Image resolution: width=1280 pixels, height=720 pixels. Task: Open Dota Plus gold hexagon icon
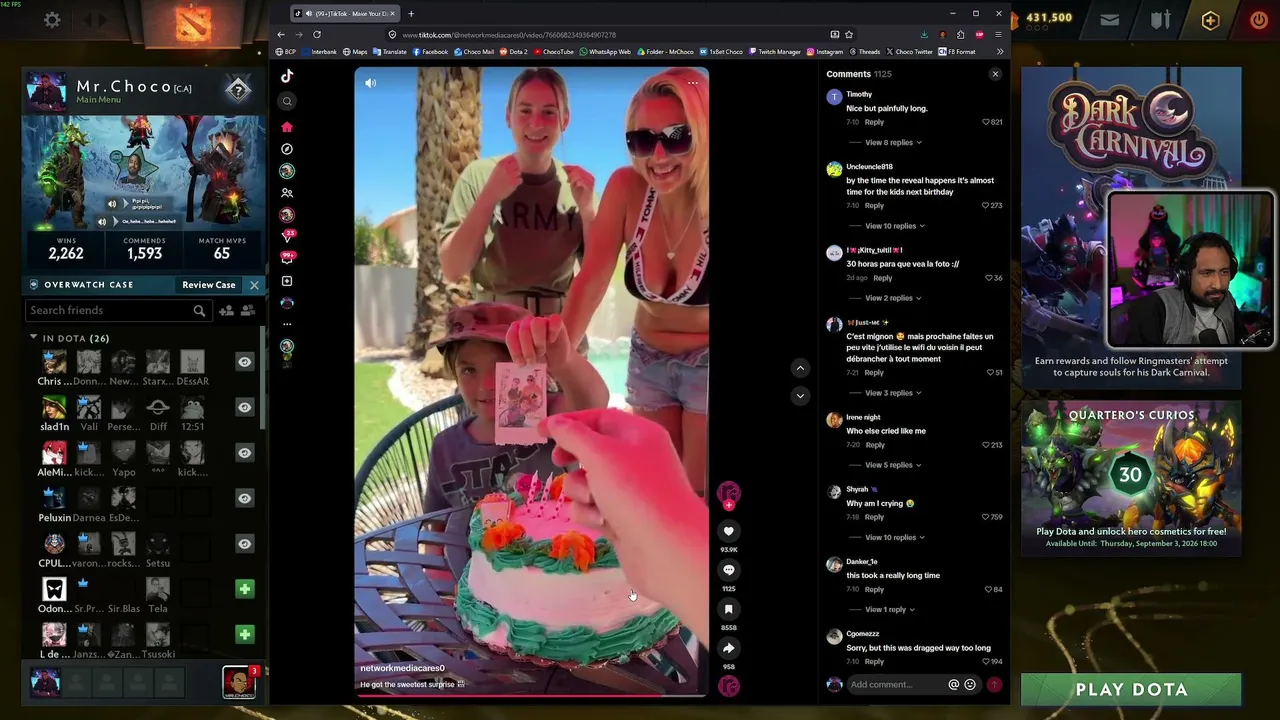[1210, 20]
